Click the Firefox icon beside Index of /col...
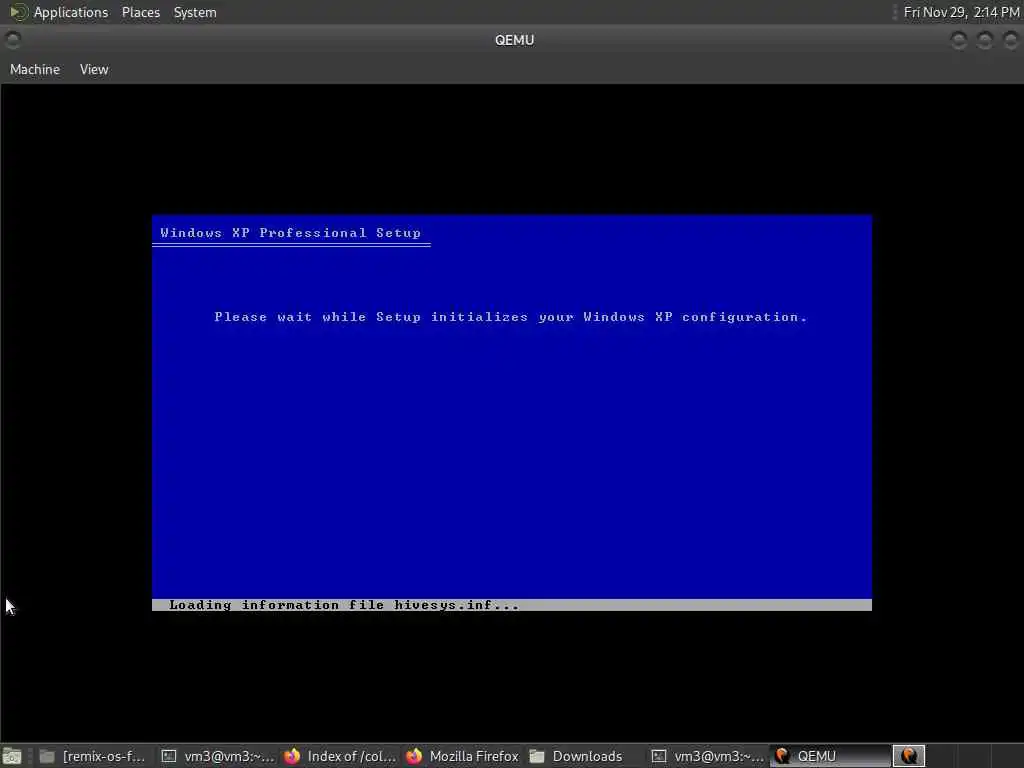The image size is (1024, 768). [292, 756]
